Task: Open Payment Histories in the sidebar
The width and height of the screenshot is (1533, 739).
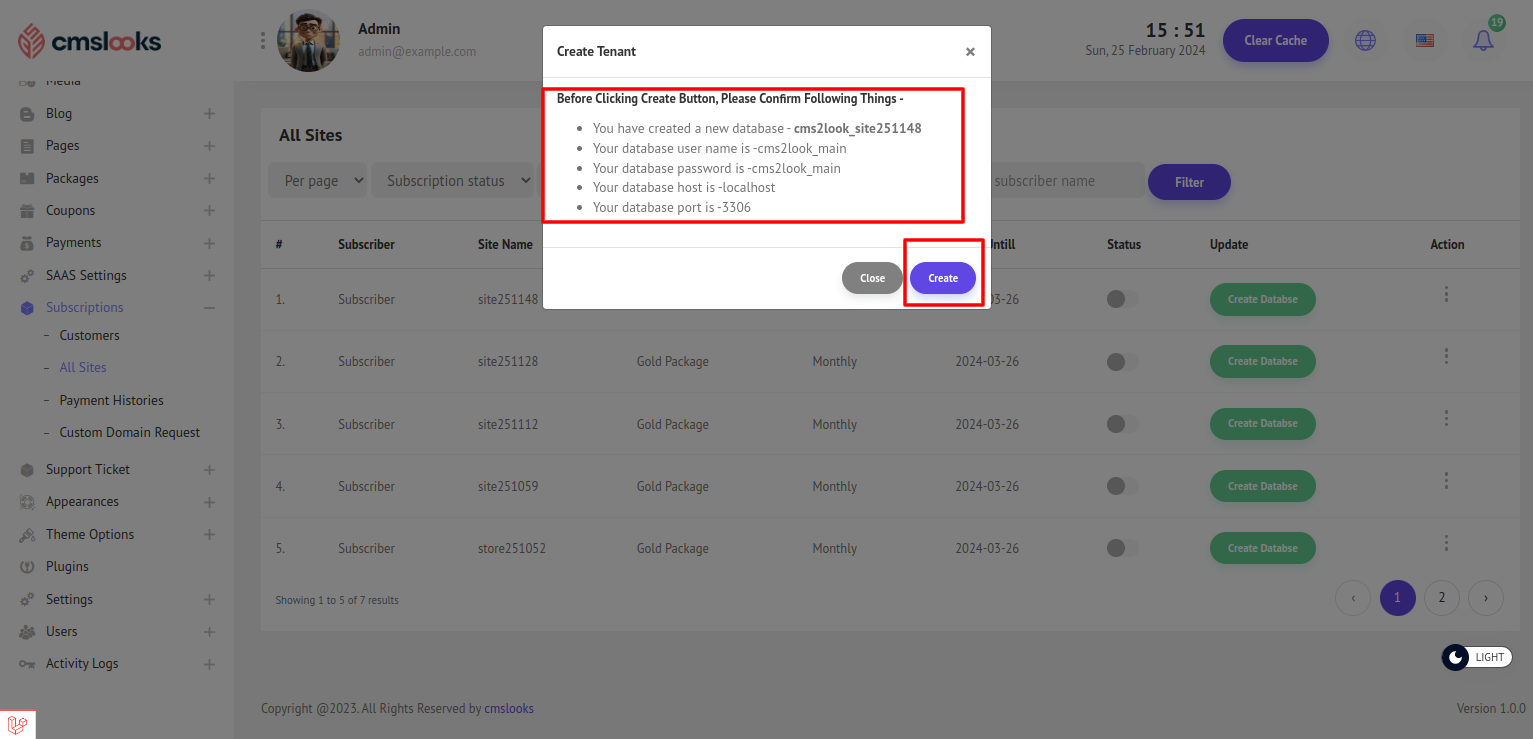Action: tap(111, 400)
